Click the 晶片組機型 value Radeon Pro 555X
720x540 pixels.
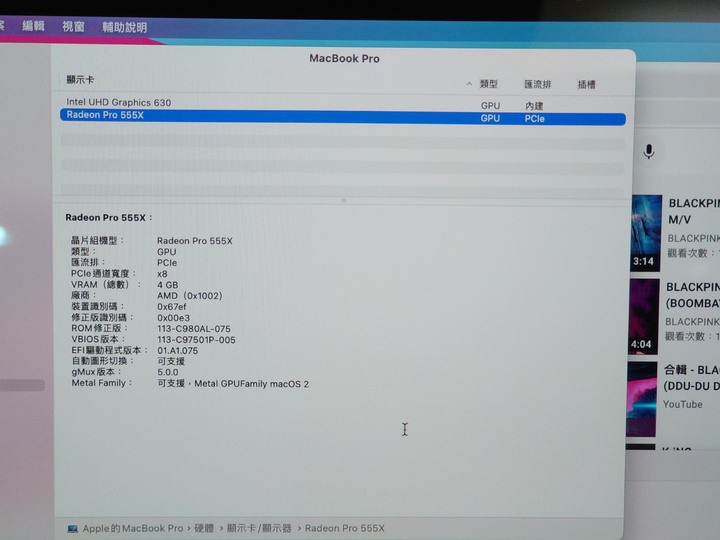point(195,241)
